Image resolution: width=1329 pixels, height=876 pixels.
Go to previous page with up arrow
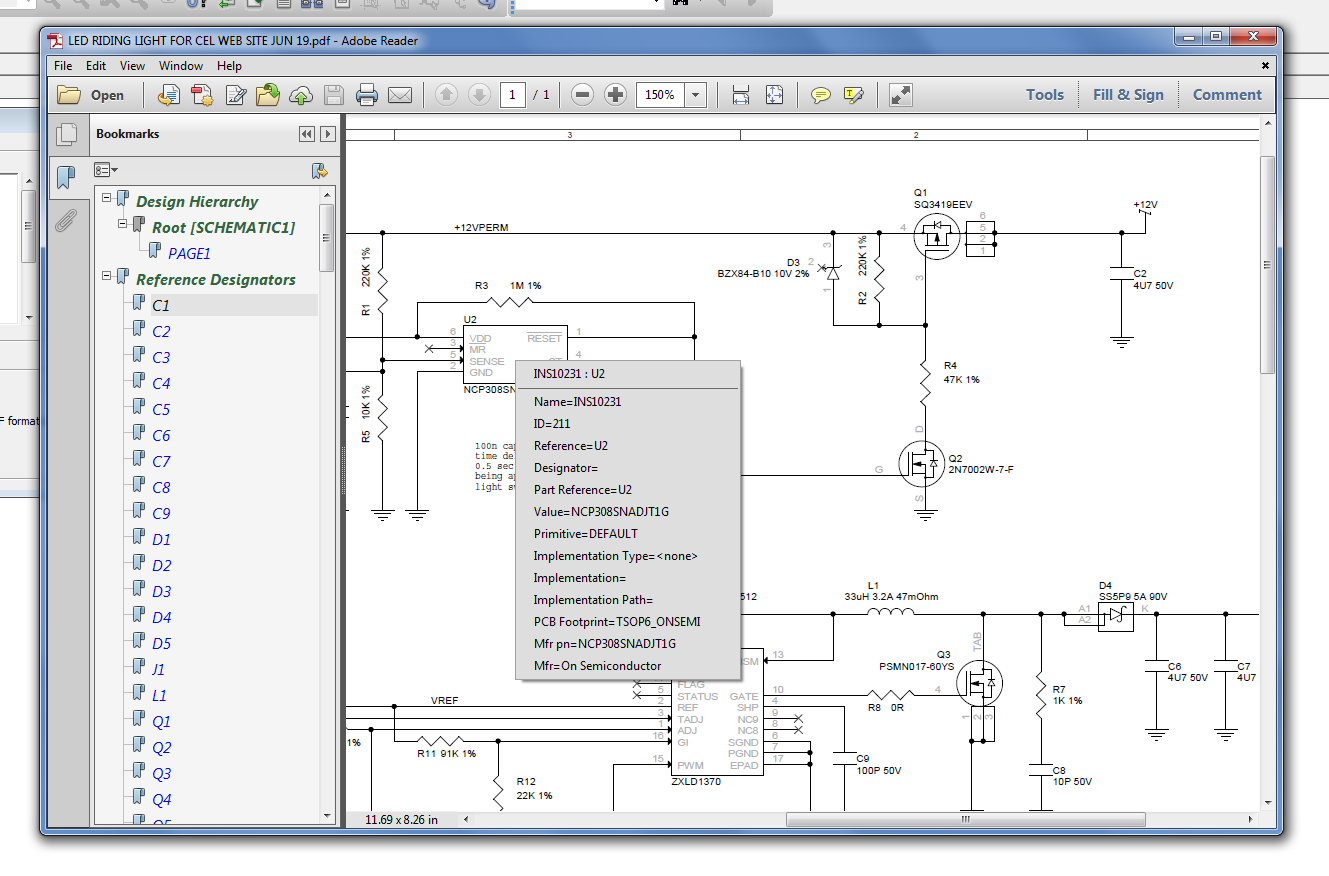point(446,95)
